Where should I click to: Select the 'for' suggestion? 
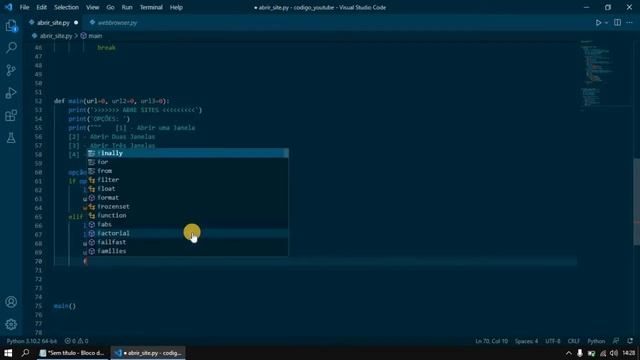click(x=188, y=162)
